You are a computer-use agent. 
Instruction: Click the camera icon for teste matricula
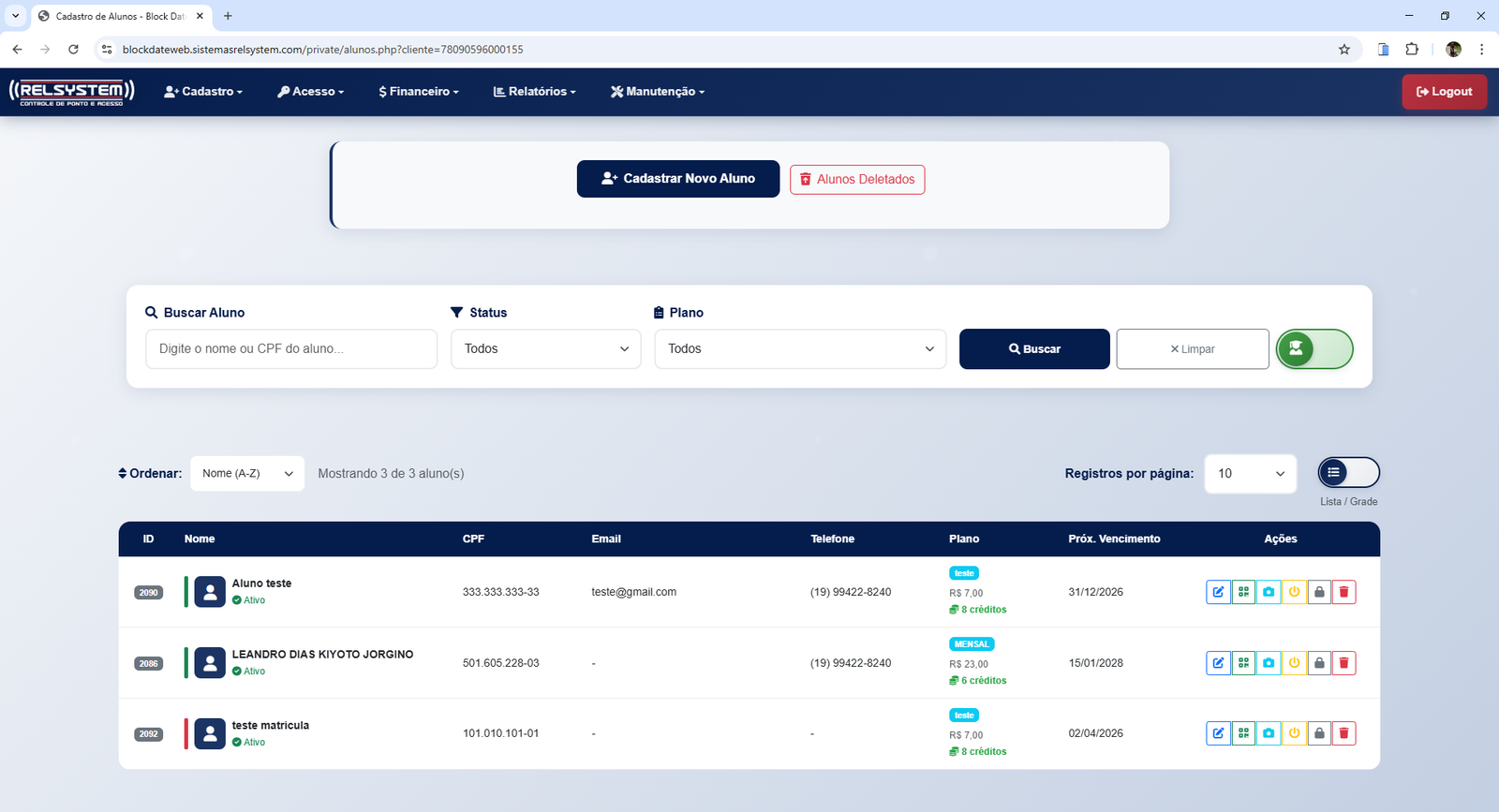tap(1269, 733)
